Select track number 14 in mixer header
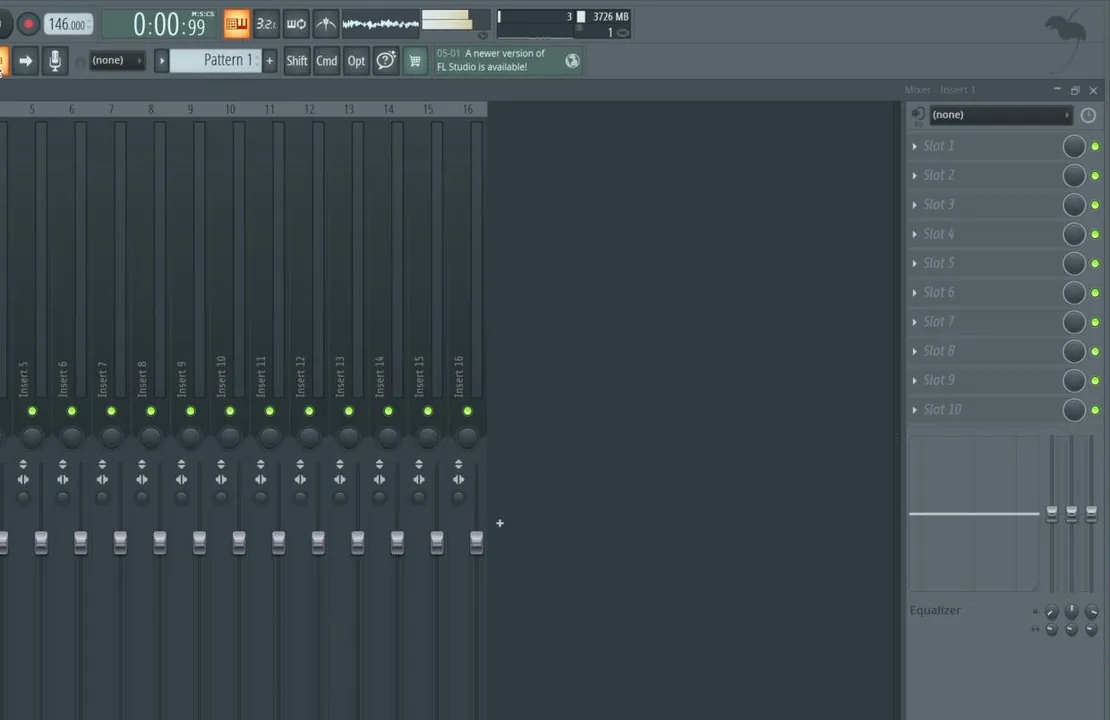 [x=389, y=109]
